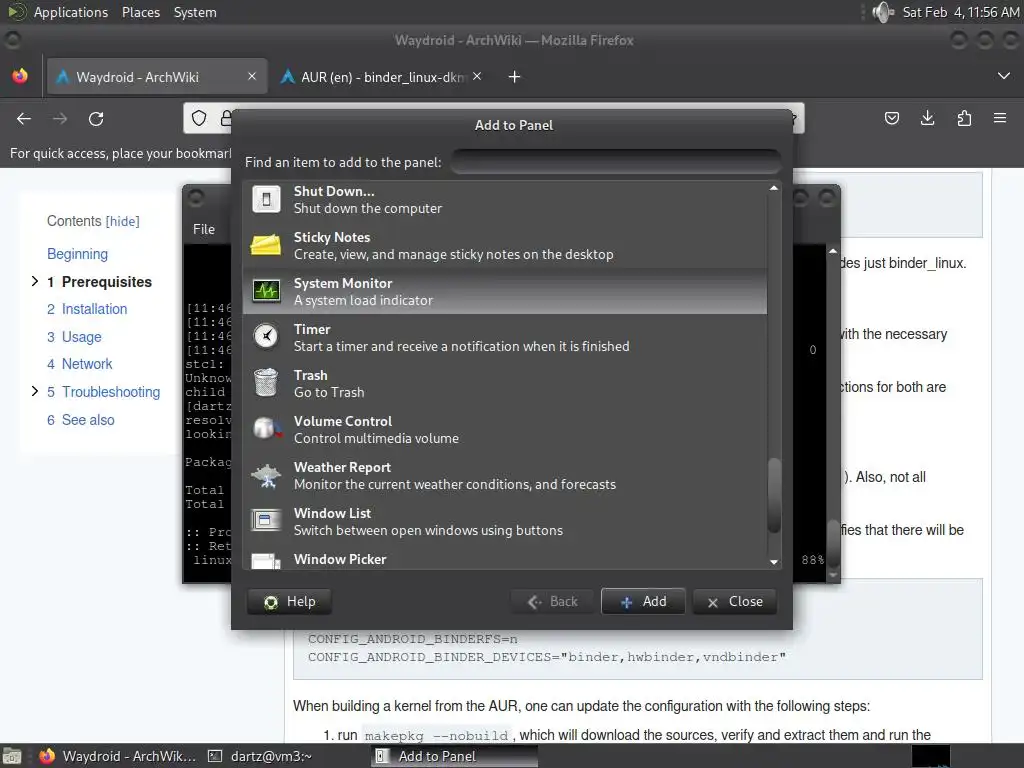Reload the Waydroid wiki page
This screenshot has height=768, width=1024.
(96, 119)
